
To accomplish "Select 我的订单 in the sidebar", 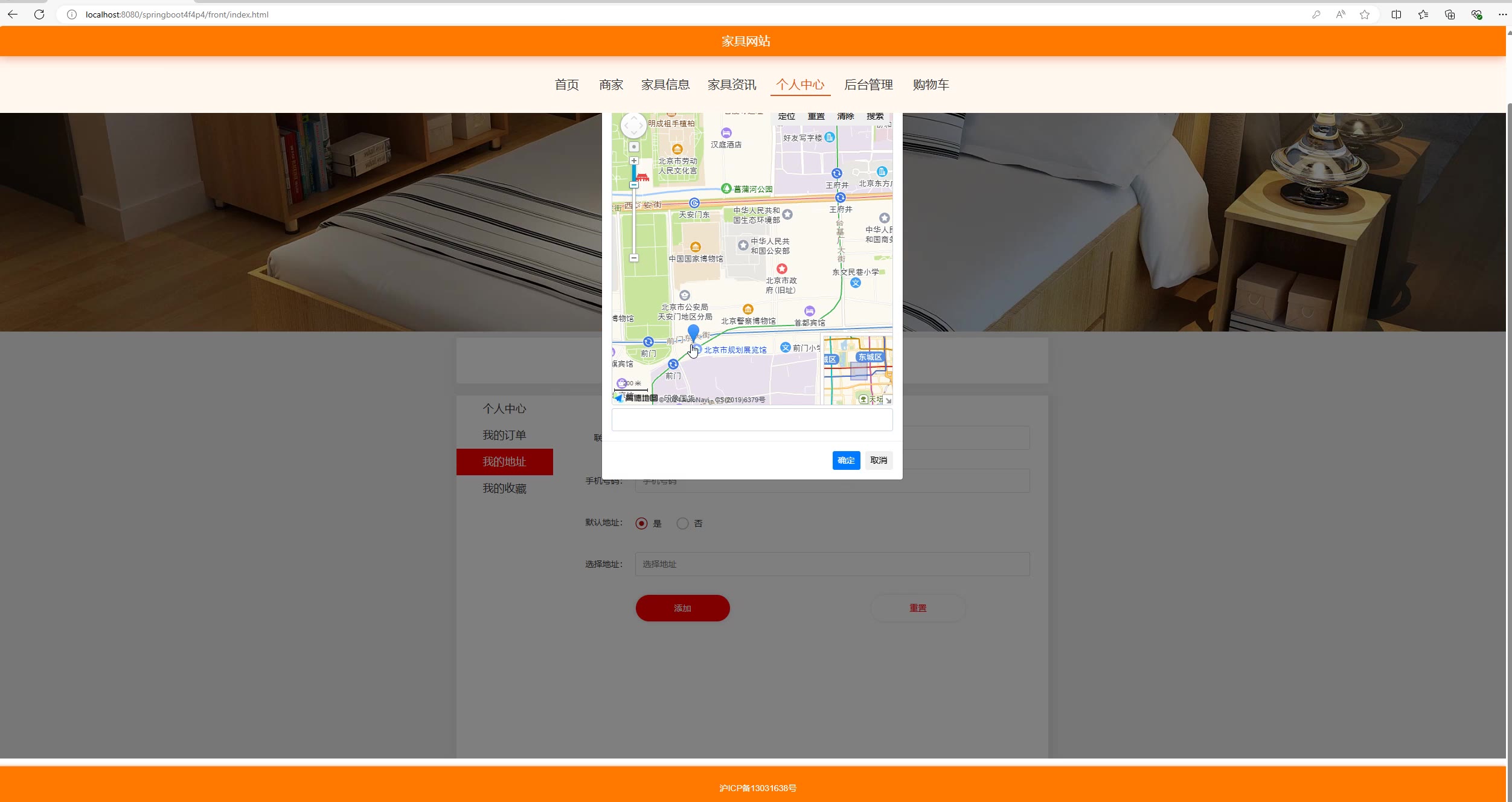I will tap(504, 435).
